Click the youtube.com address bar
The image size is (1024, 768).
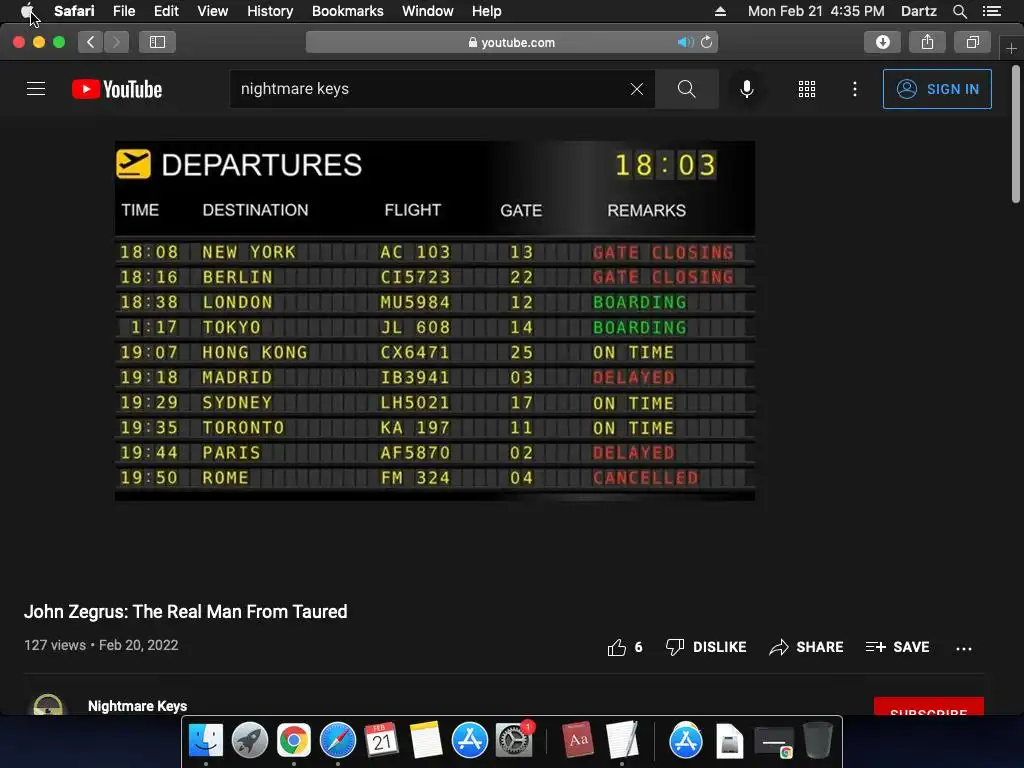point(511,42)
